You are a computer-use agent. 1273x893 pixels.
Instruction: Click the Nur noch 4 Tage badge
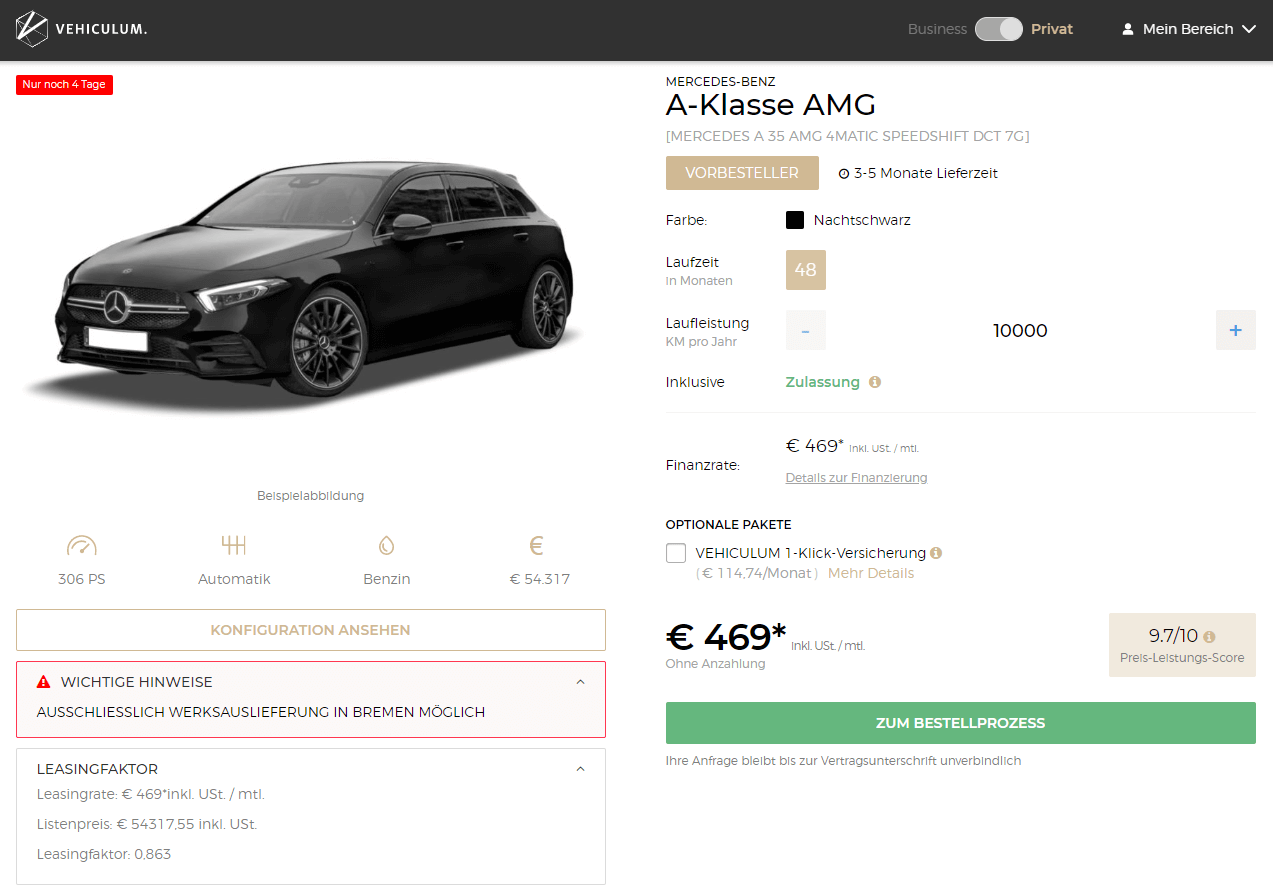coord(64,85)
